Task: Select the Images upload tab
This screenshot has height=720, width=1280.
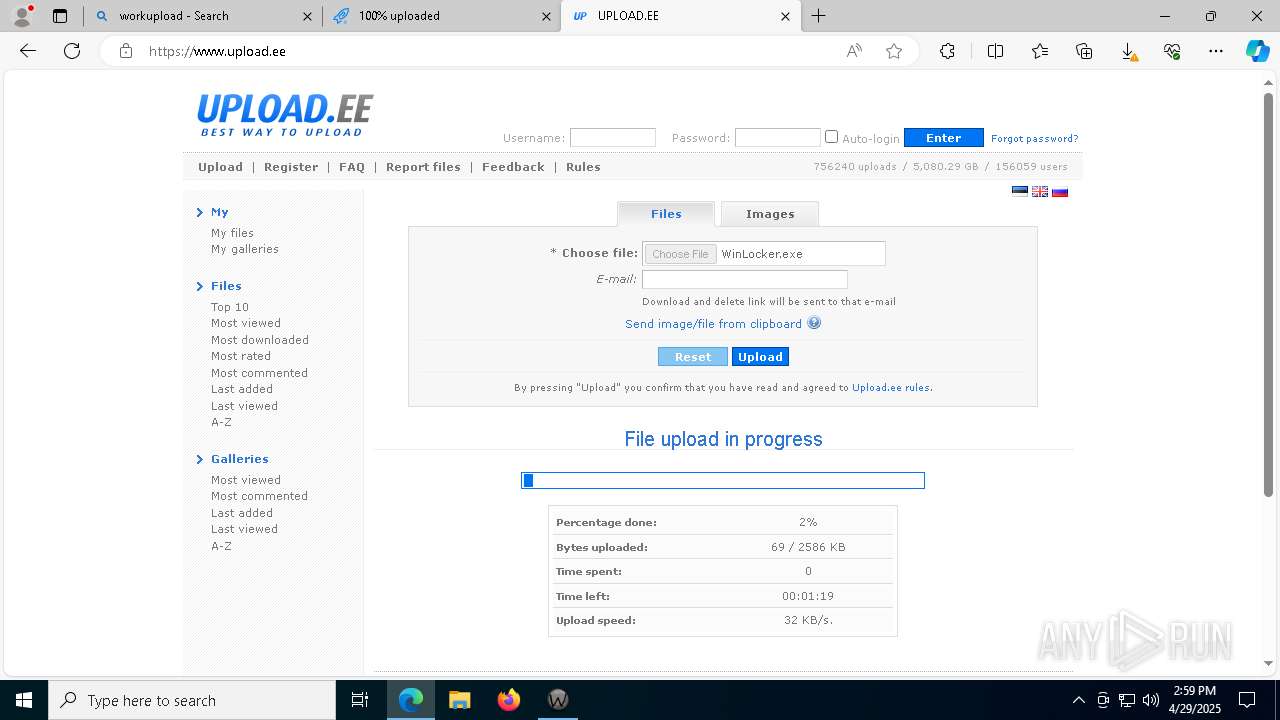Action: pos(770,214)
